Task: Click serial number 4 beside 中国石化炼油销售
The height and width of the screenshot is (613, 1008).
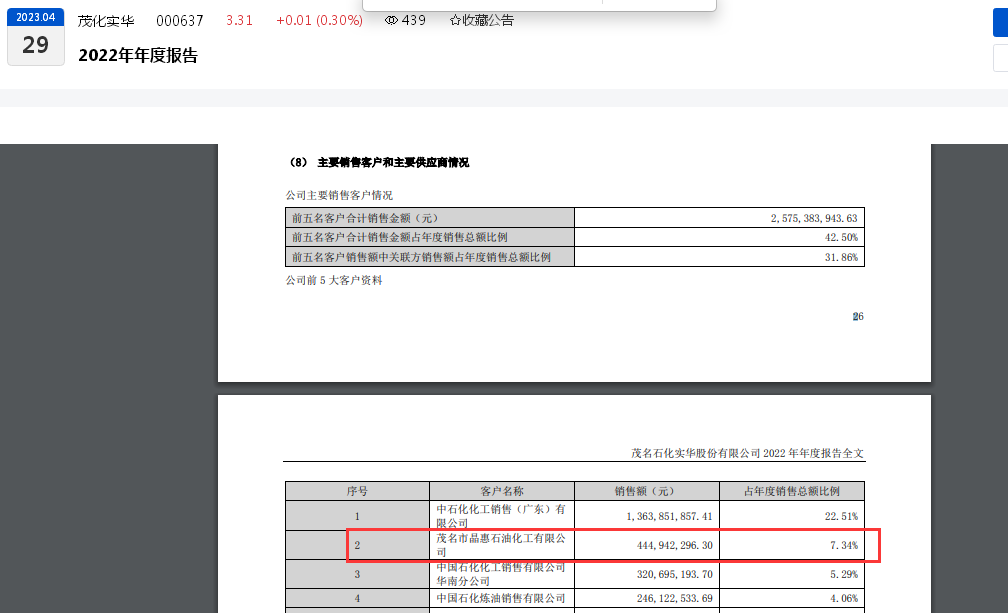Action: (x=357, y=598)
